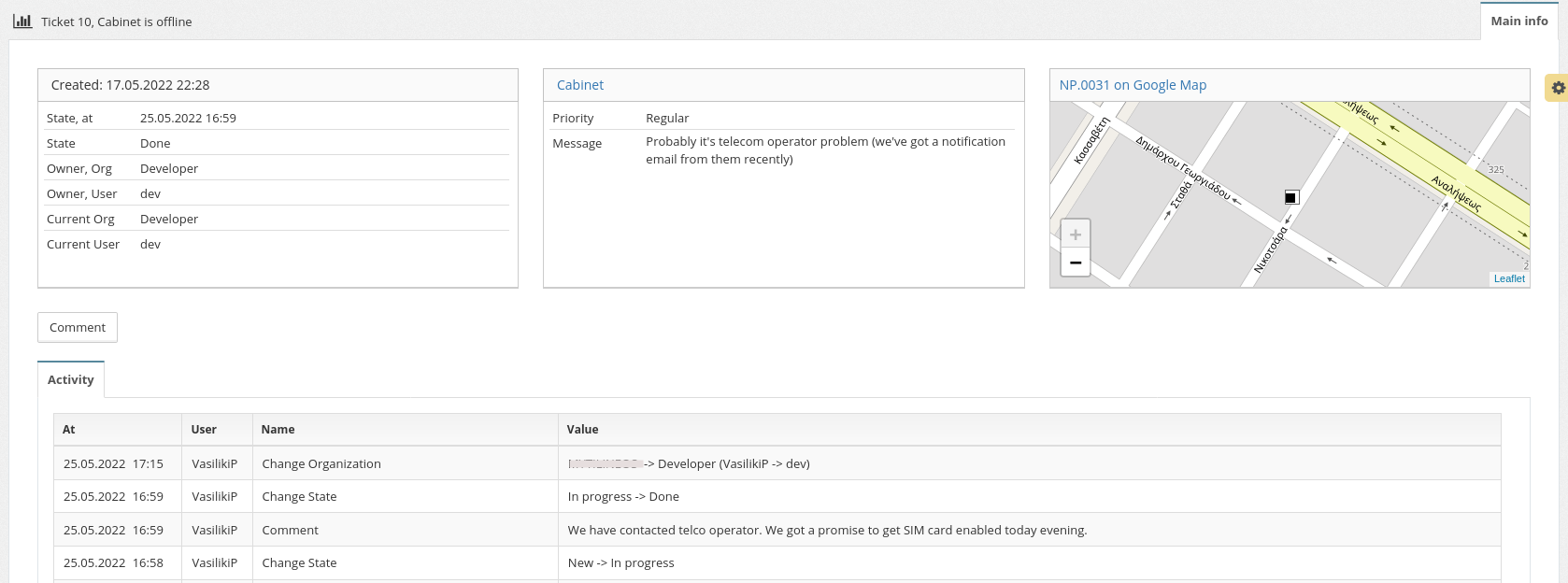
Task: Select the 'In progress -> Done' row
Action: (x=623, y=497)
